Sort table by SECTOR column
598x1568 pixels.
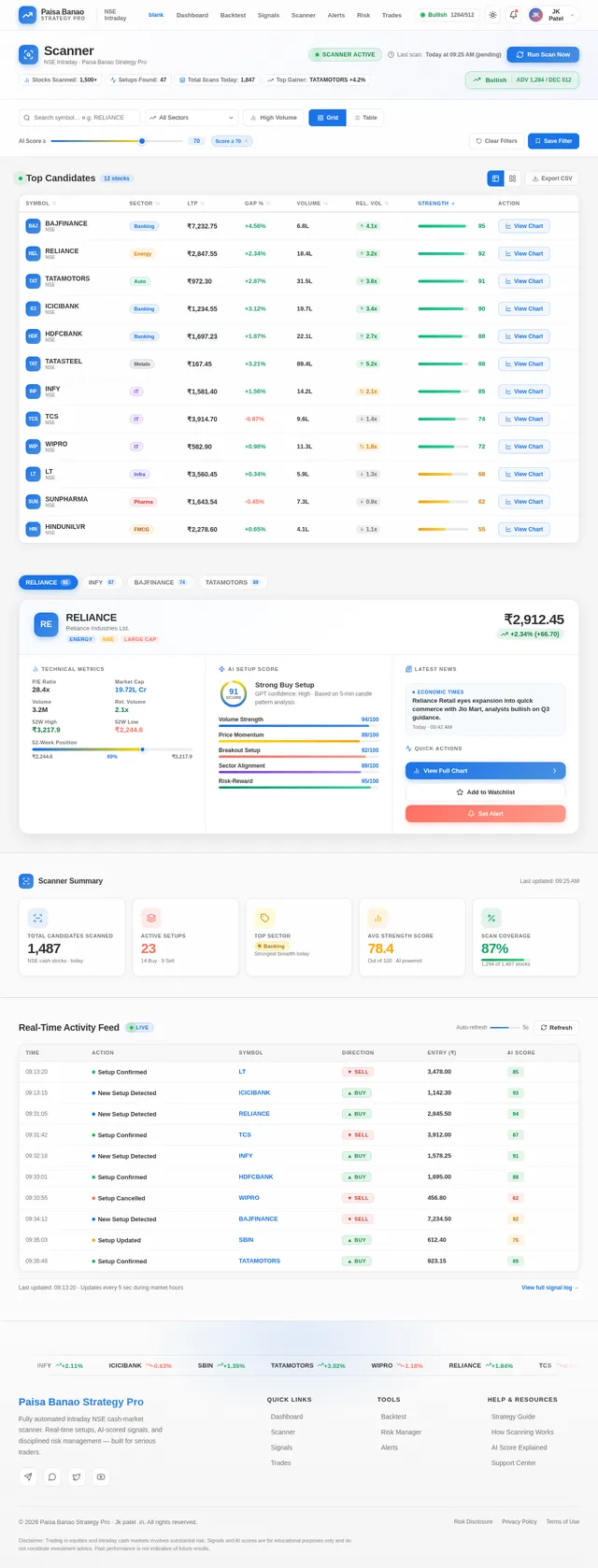pyautogui.click(x=144, y=203)
